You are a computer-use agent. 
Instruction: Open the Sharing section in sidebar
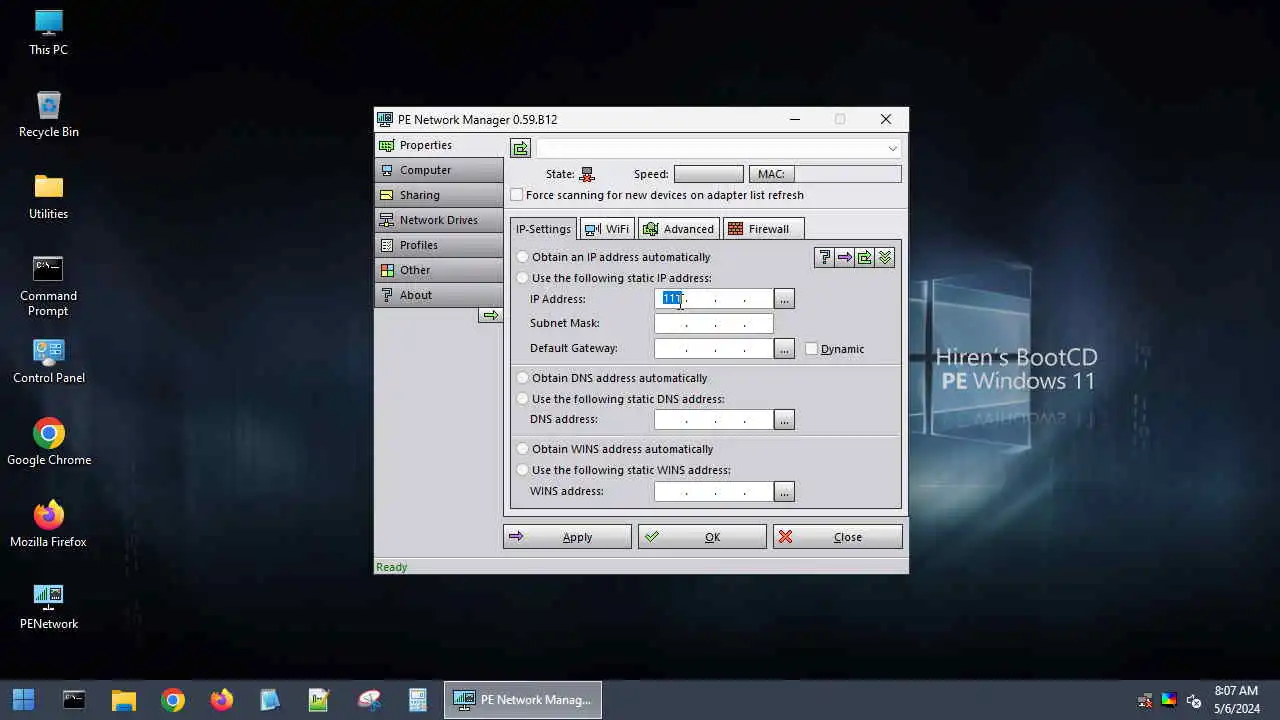(x=439, y=195)
